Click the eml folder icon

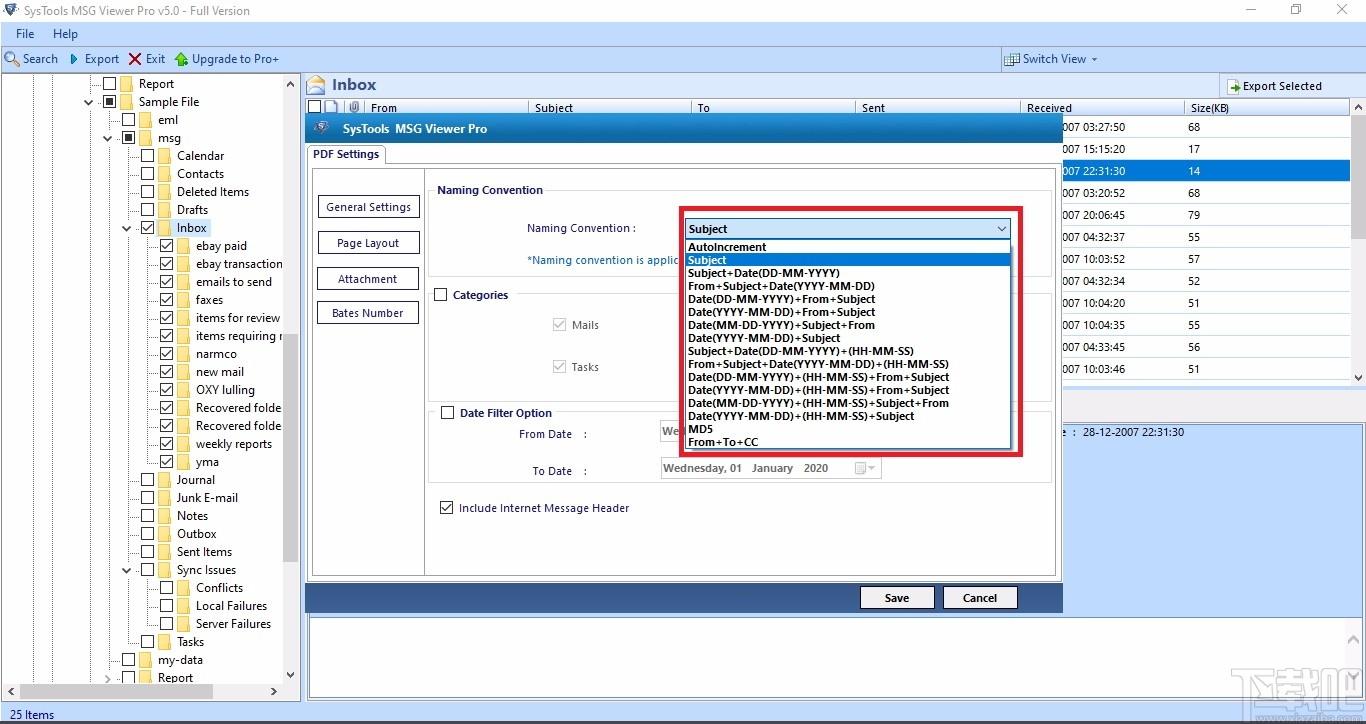tap(146, 120)
